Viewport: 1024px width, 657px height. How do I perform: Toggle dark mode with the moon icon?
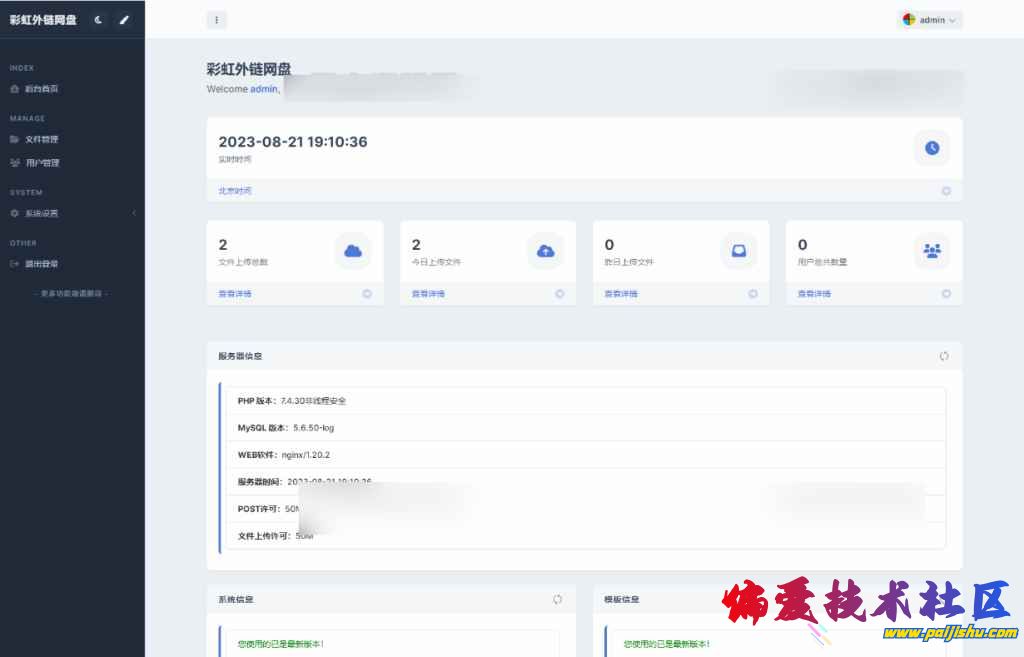point(98,20)
